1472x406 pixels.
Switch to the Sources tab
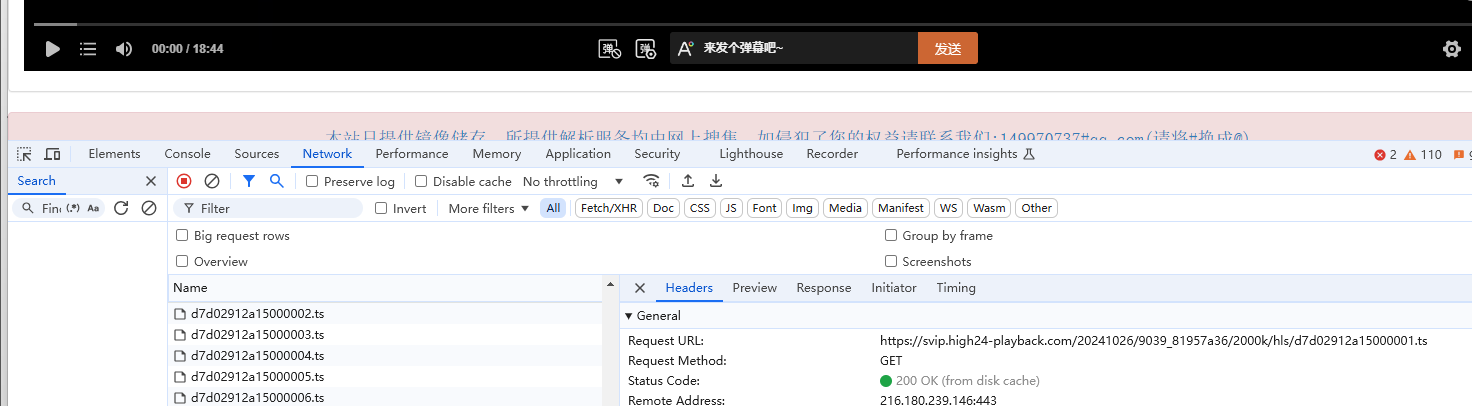(x=257, y=154)
